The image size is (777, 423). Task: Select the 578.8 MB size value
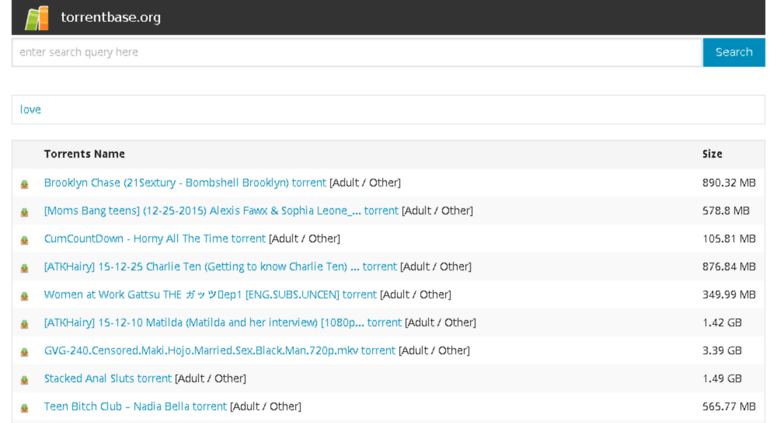[x=725, y=211]
